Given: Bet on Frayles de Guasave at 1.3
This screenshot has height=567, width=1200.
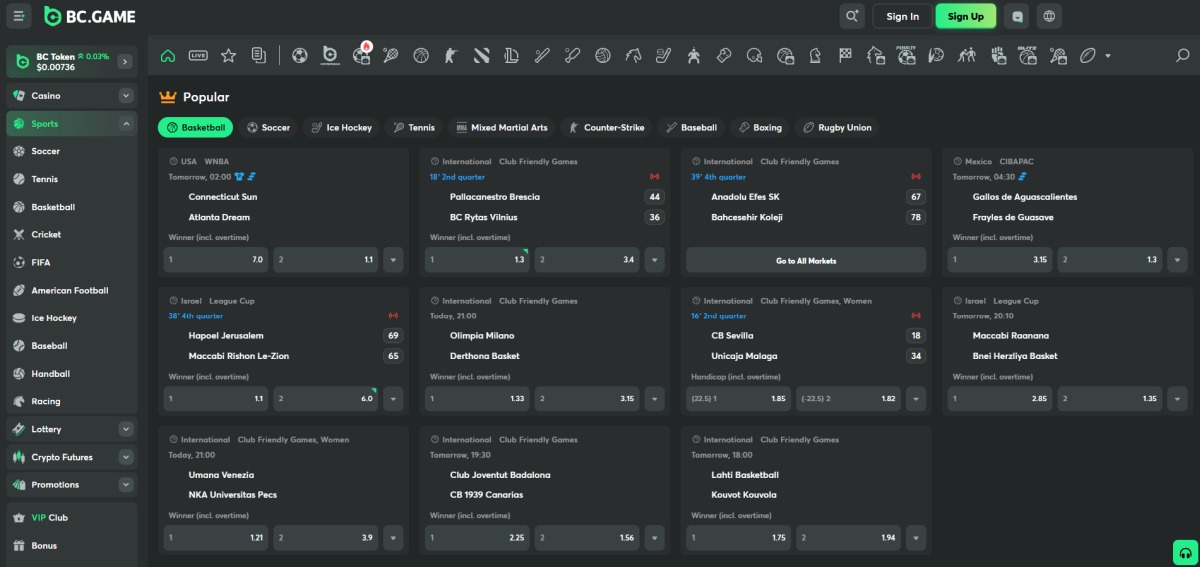Looking at the screenshot, I should (1109, 260).
